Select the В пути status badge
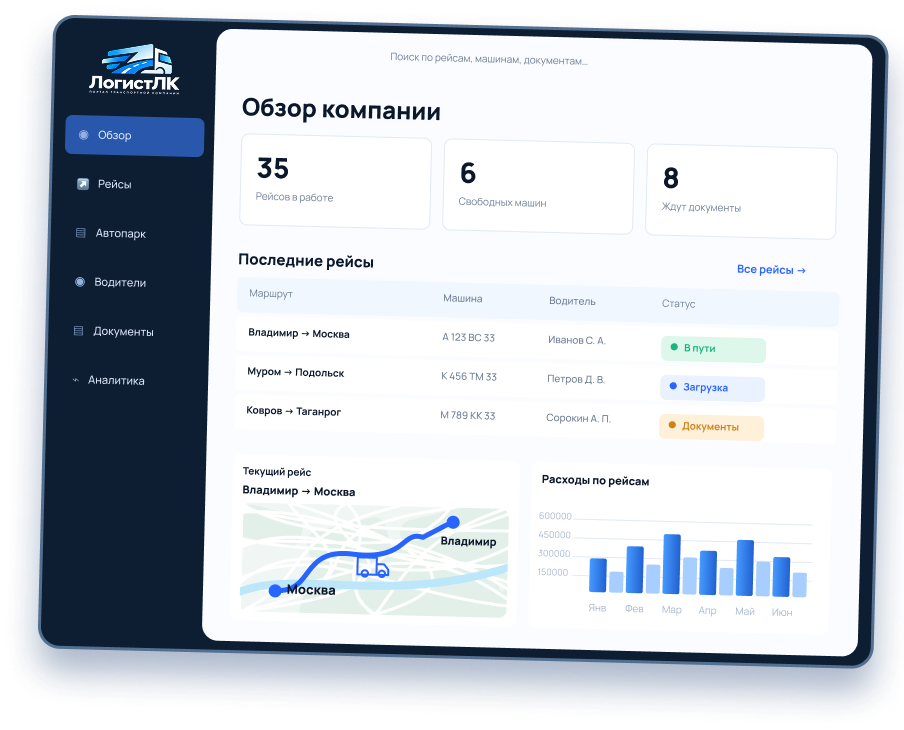The width and height of the screenshot is (904, 730). pyautogui.click(x=713, y=349)
